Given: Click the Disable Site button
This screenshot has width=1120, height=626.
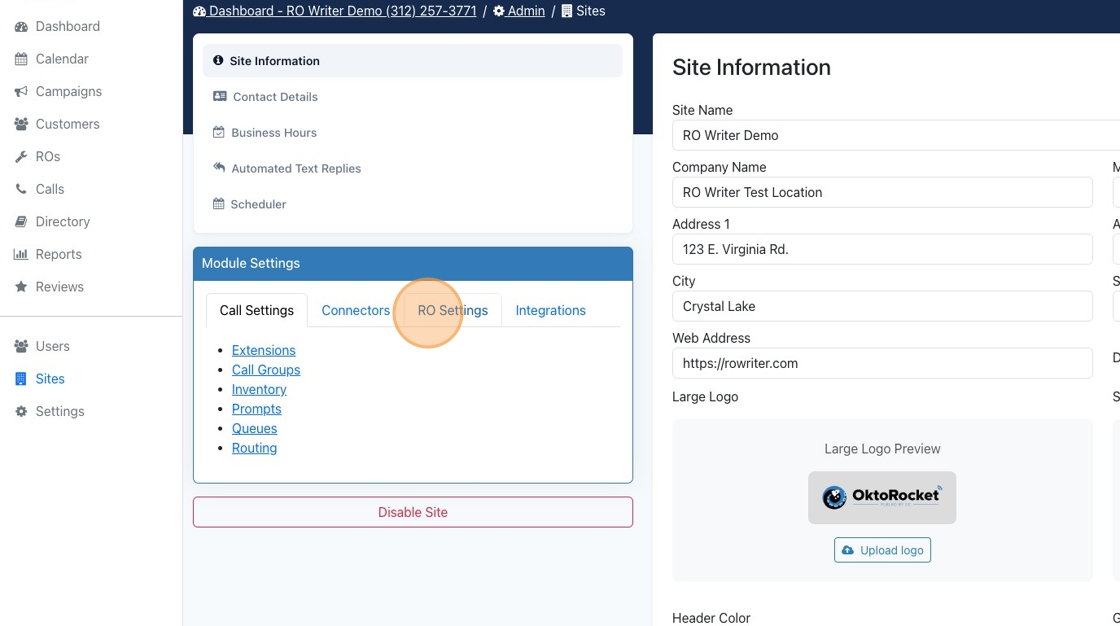Looking at the screenshot, I should click(x=413, y=512).
